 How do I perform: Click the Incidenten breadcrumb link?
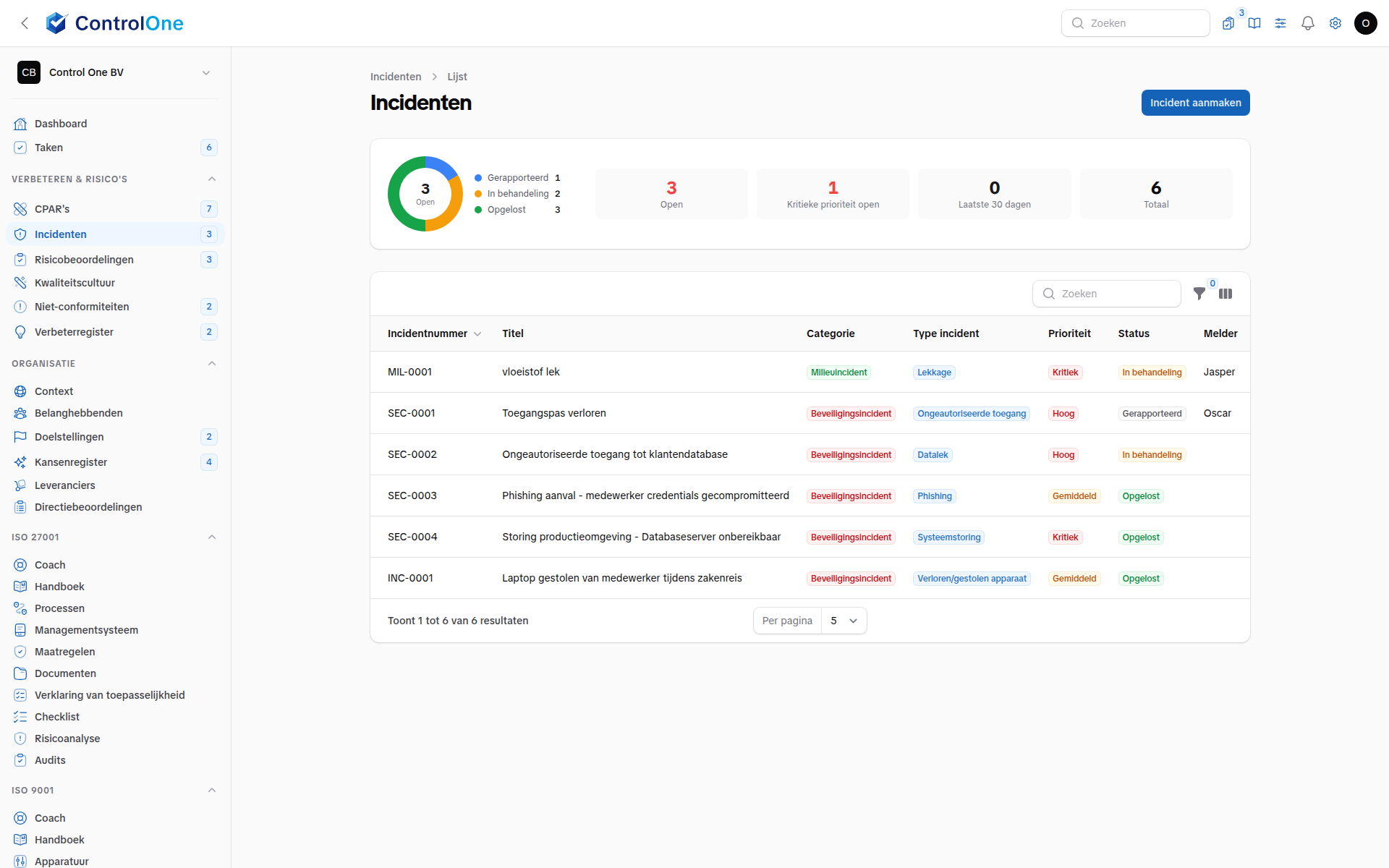click(x=396, y=77)
